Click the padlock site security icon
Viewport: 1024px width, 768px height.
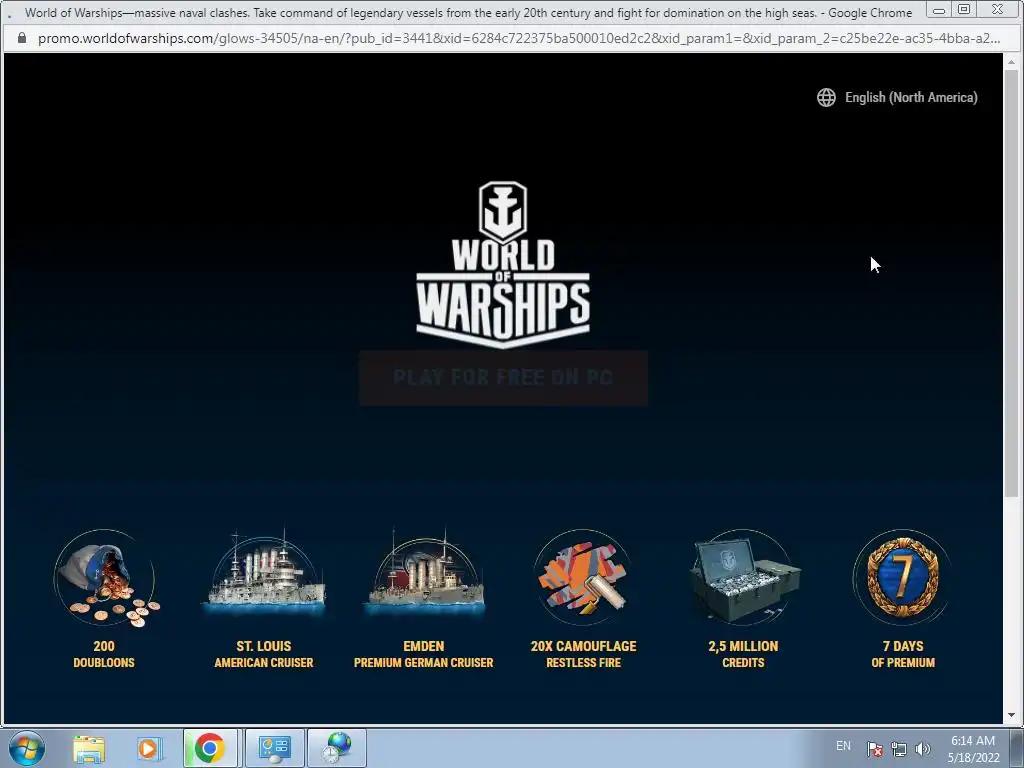tap(22, 38)
